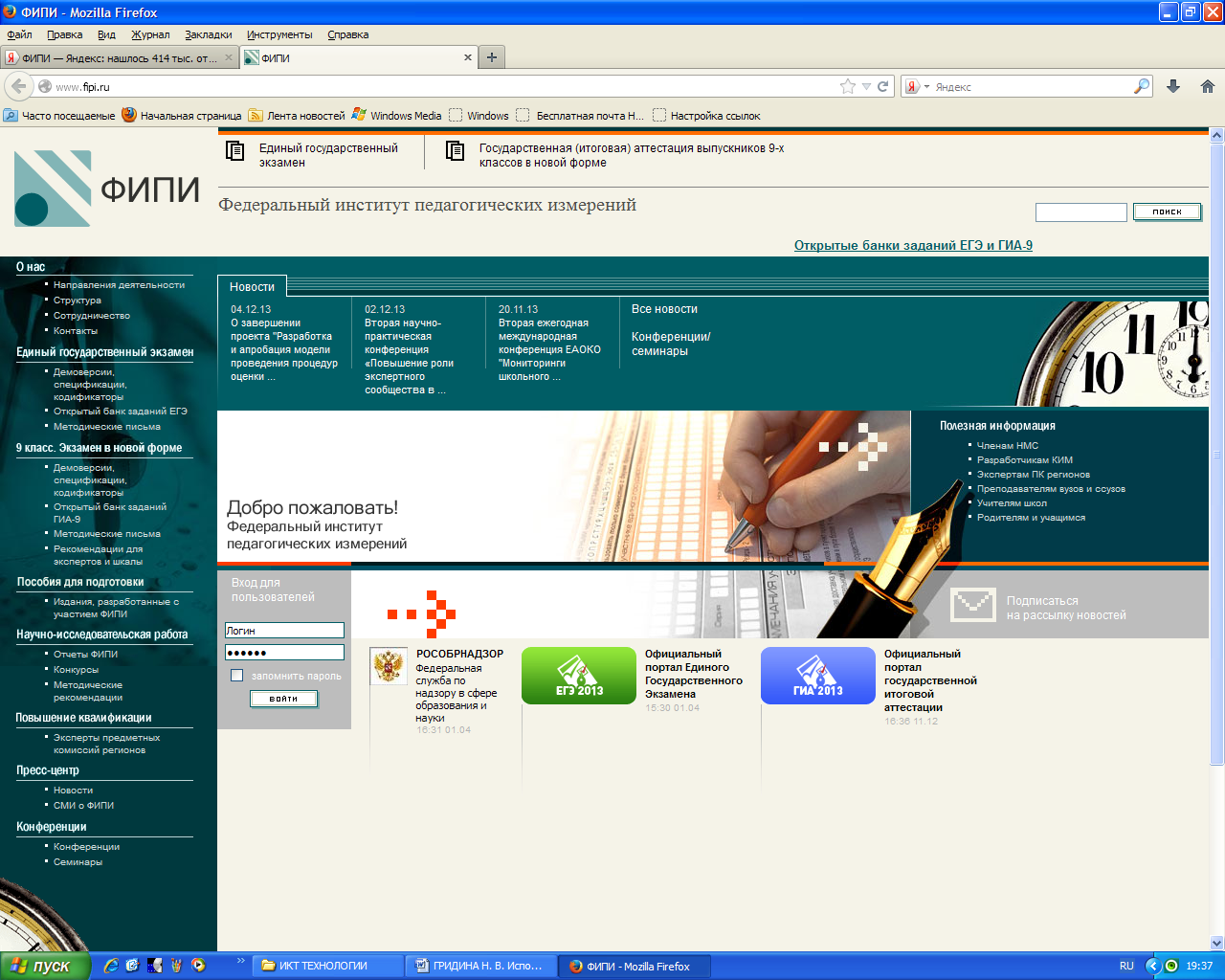Click the поиск button

1167,212
